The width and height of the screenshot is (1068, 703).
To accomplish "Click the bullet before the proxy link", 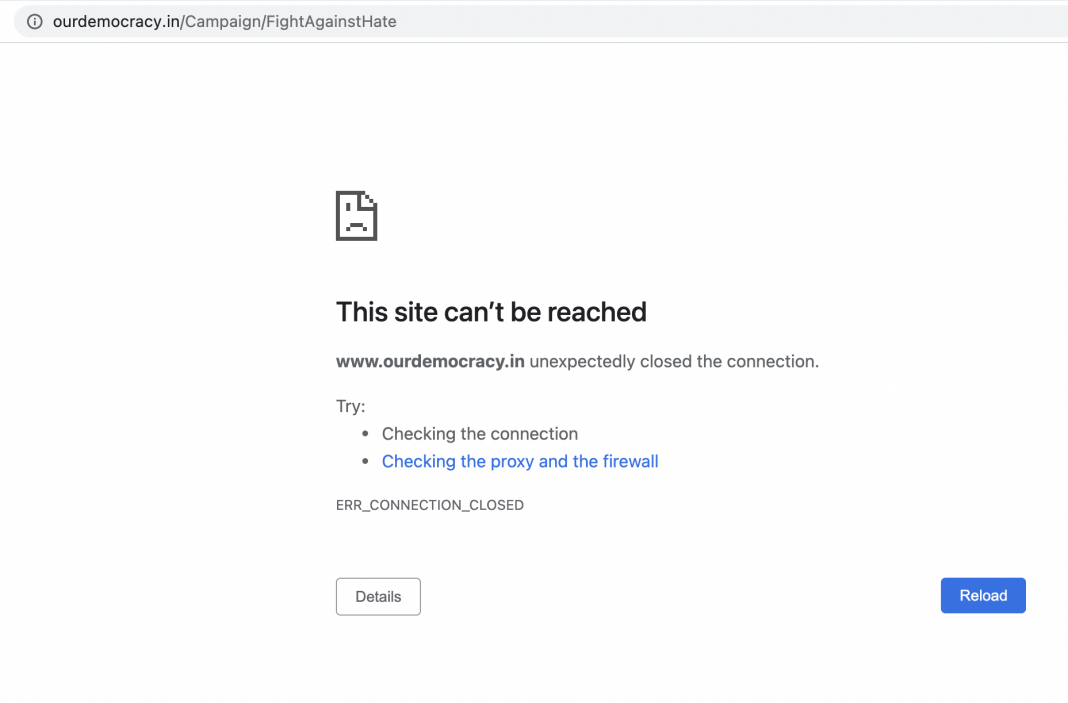I will click(x=365, y=461).
